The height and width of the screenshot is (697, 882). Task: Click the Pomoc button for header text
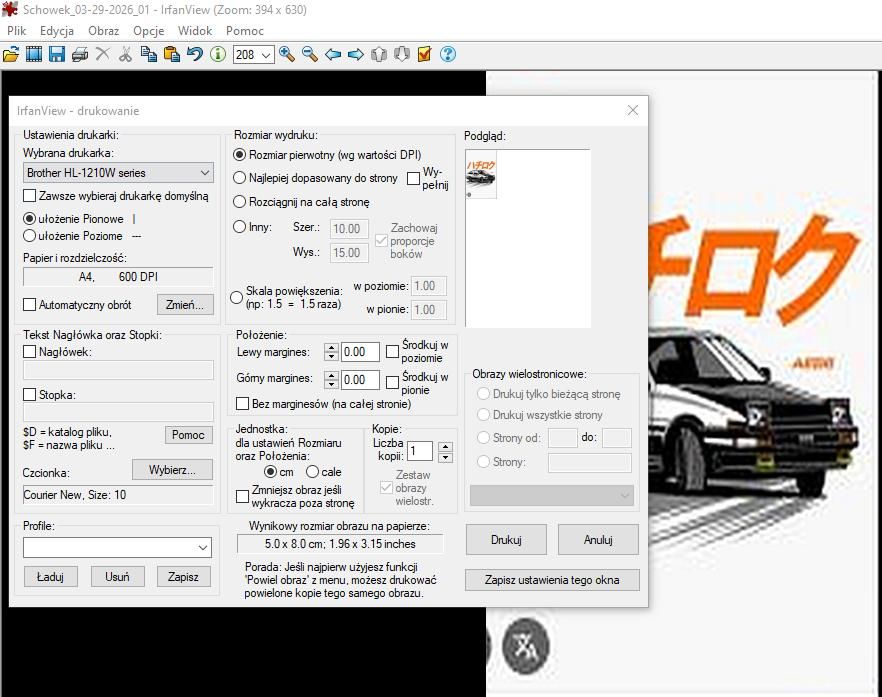tap(188, 435)
